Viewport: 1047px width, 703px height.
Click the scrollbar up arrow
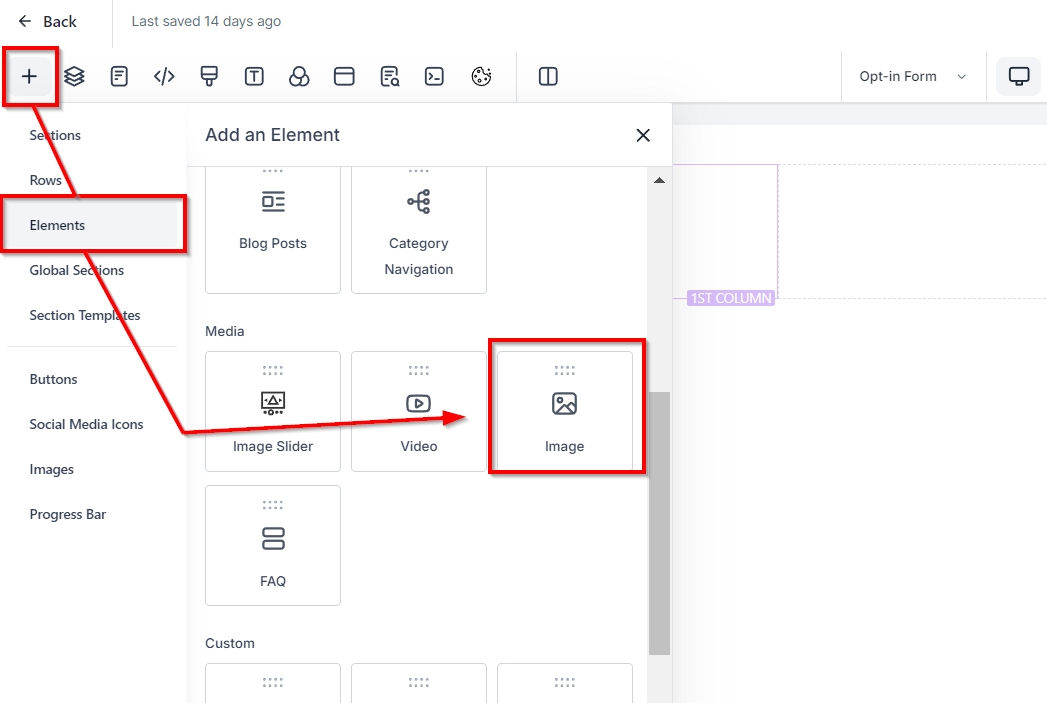[x=659, y=180]
